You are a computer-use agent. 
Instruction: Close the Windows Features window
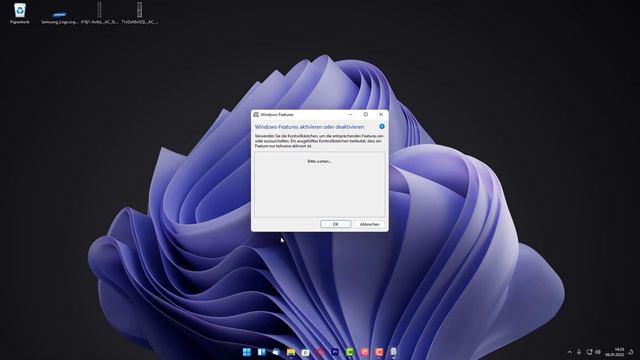[x=381, y=115]
